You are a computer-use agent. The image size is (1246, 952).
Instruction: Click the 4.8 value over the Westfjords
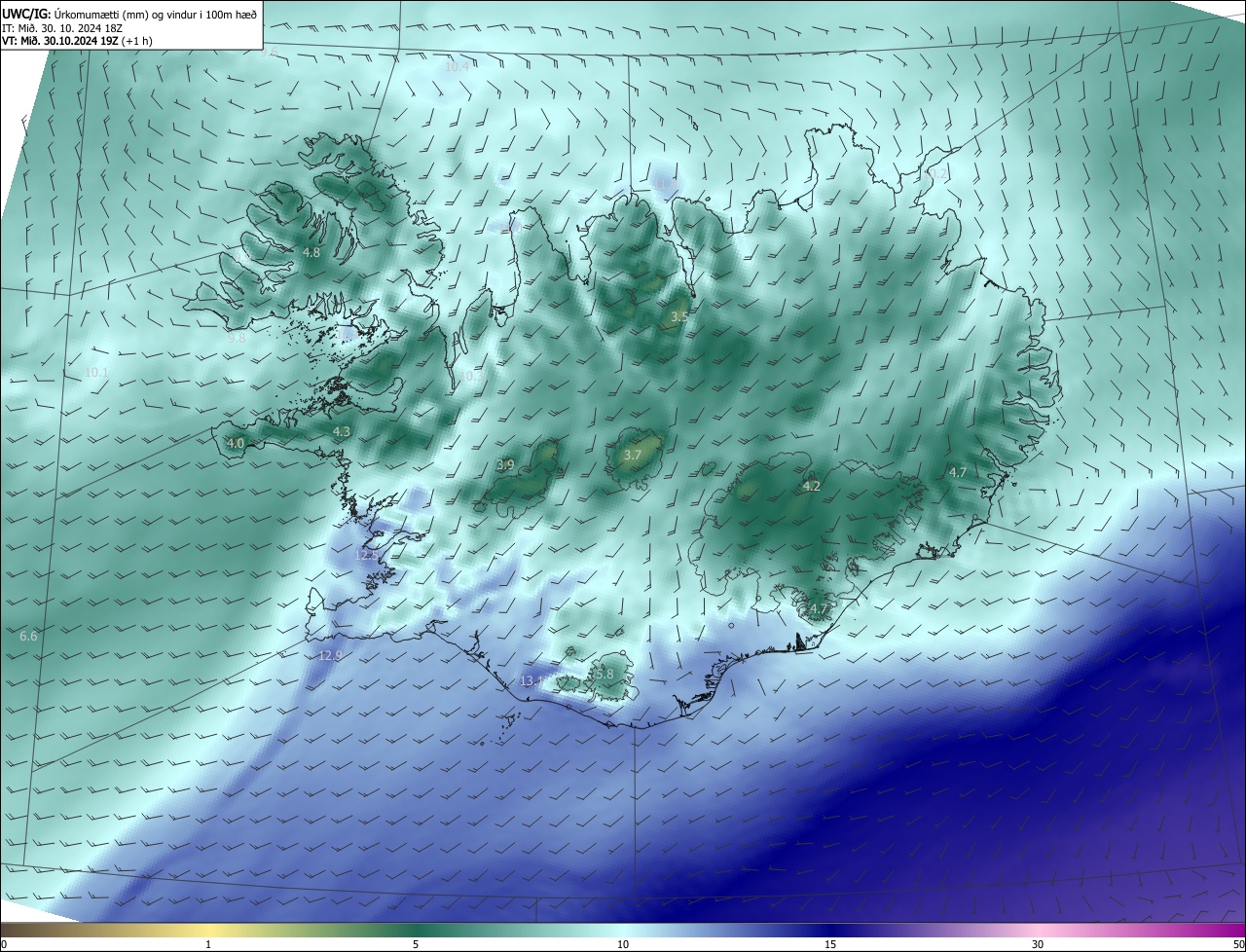click(311, 252)
